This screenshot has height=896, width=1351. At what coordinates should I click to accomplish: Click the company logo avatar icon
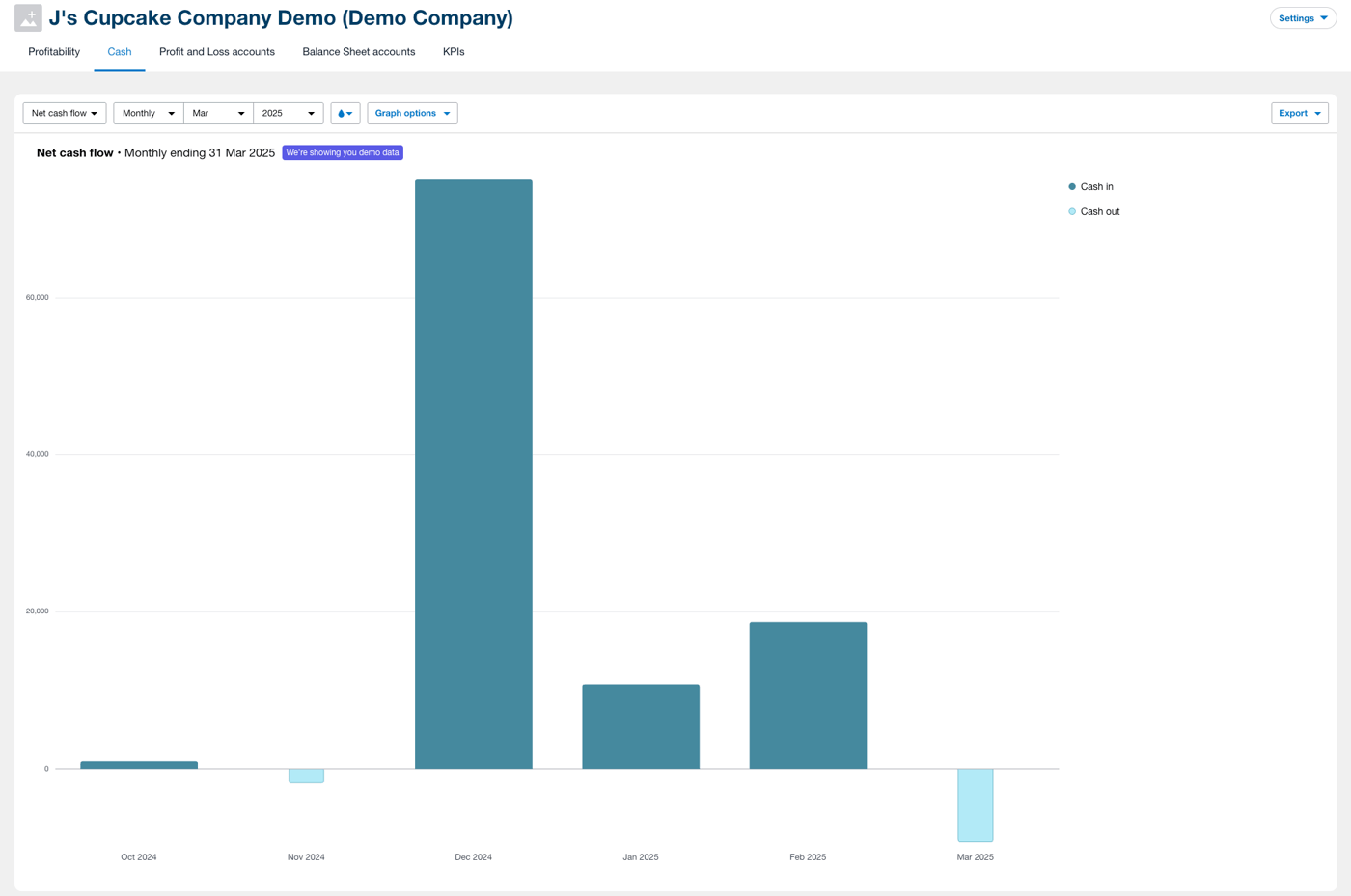point(27,17)
